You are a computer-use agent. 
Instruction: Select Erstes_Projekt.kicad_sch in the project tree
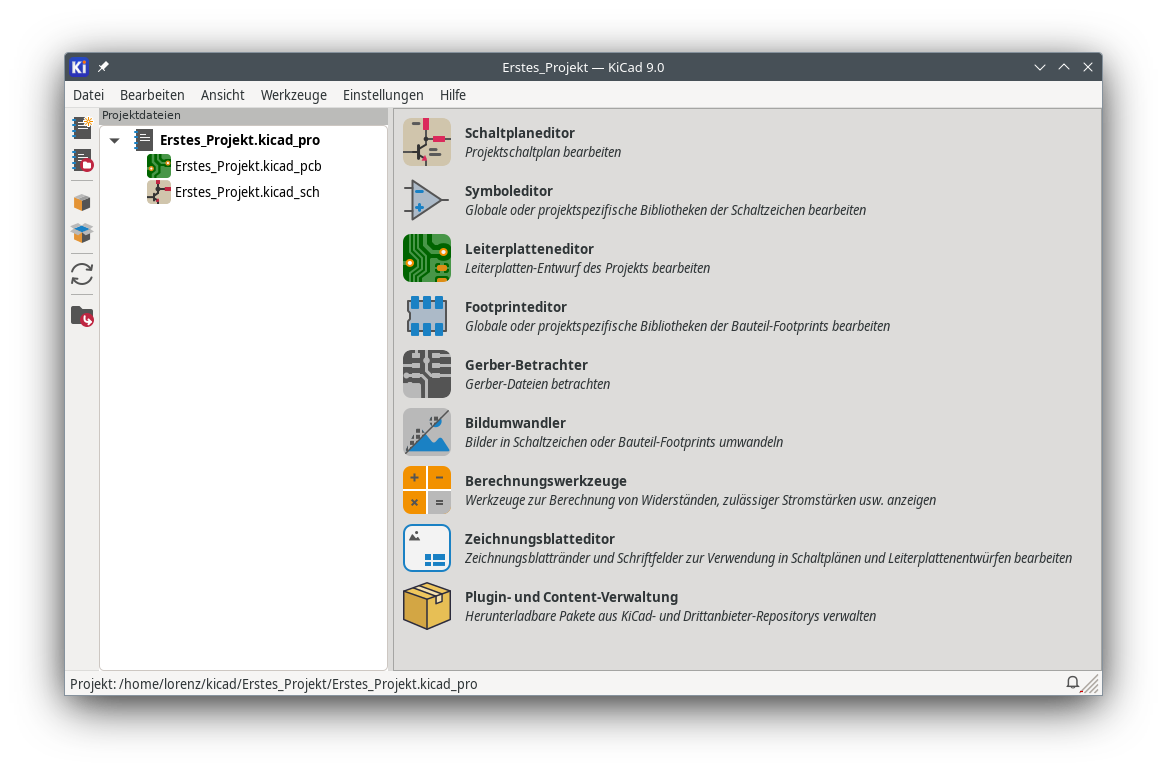(x=247, y=192)
